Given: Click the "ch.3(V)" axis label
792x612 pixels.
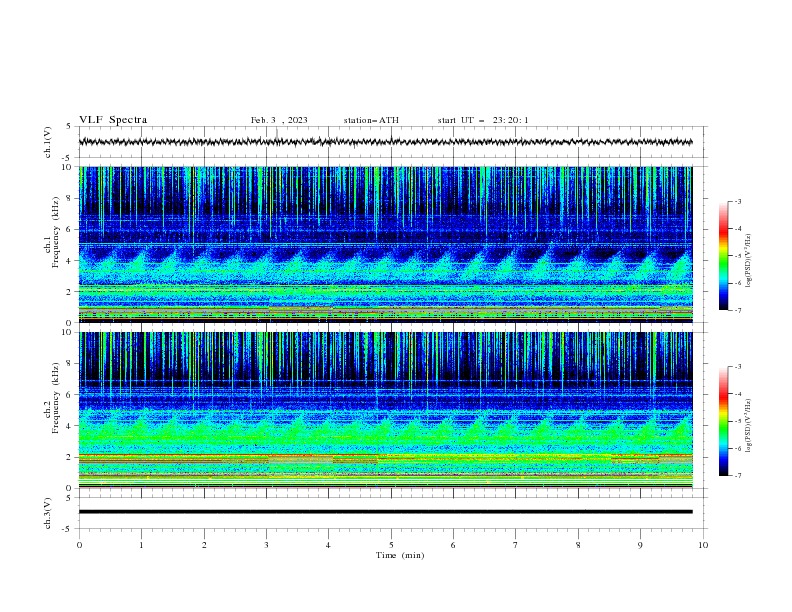Looking at the screenshot, I should click(x=48, y=513).
